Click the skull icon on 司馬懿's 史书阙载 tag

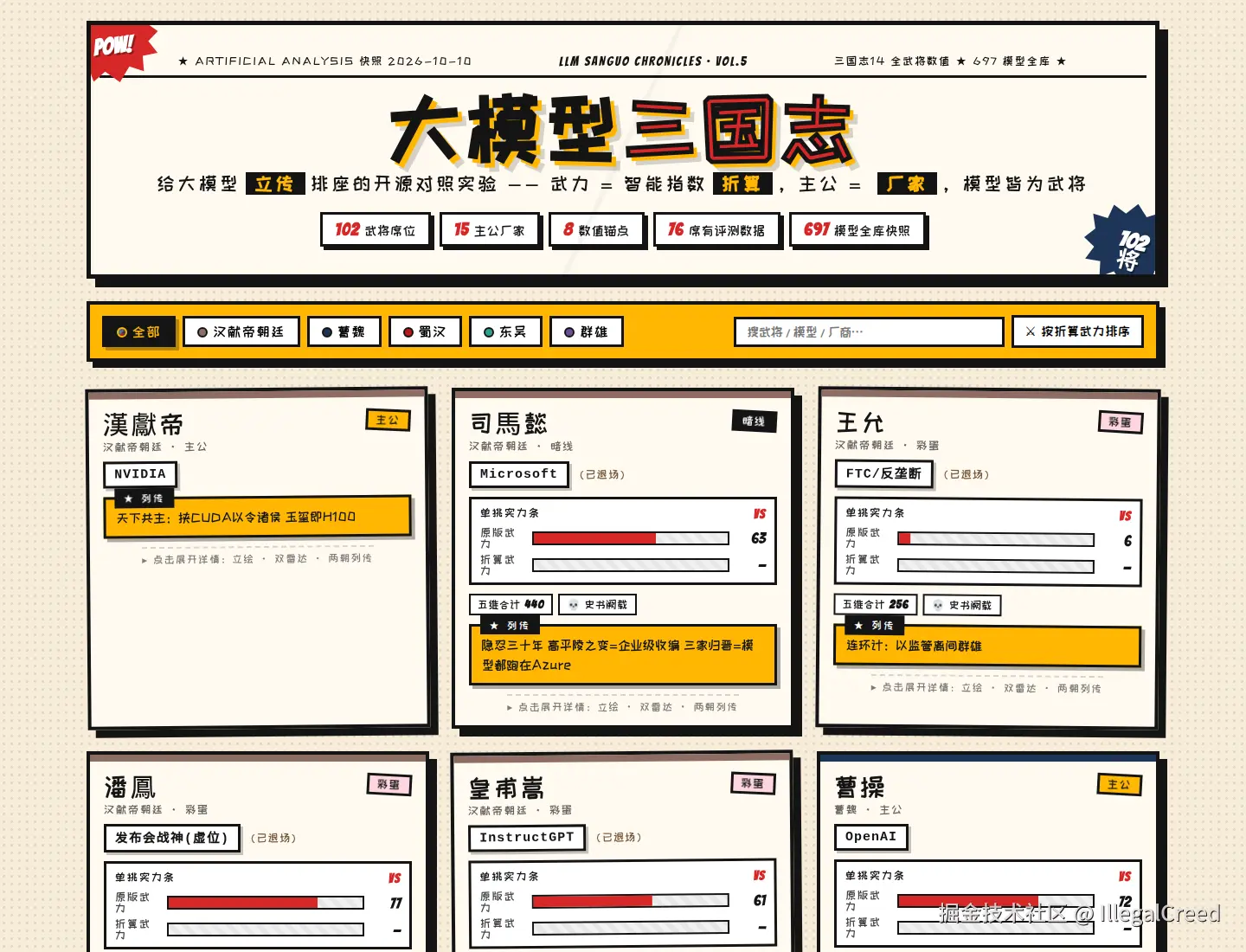pyautogui.click(x=573, y=605)
